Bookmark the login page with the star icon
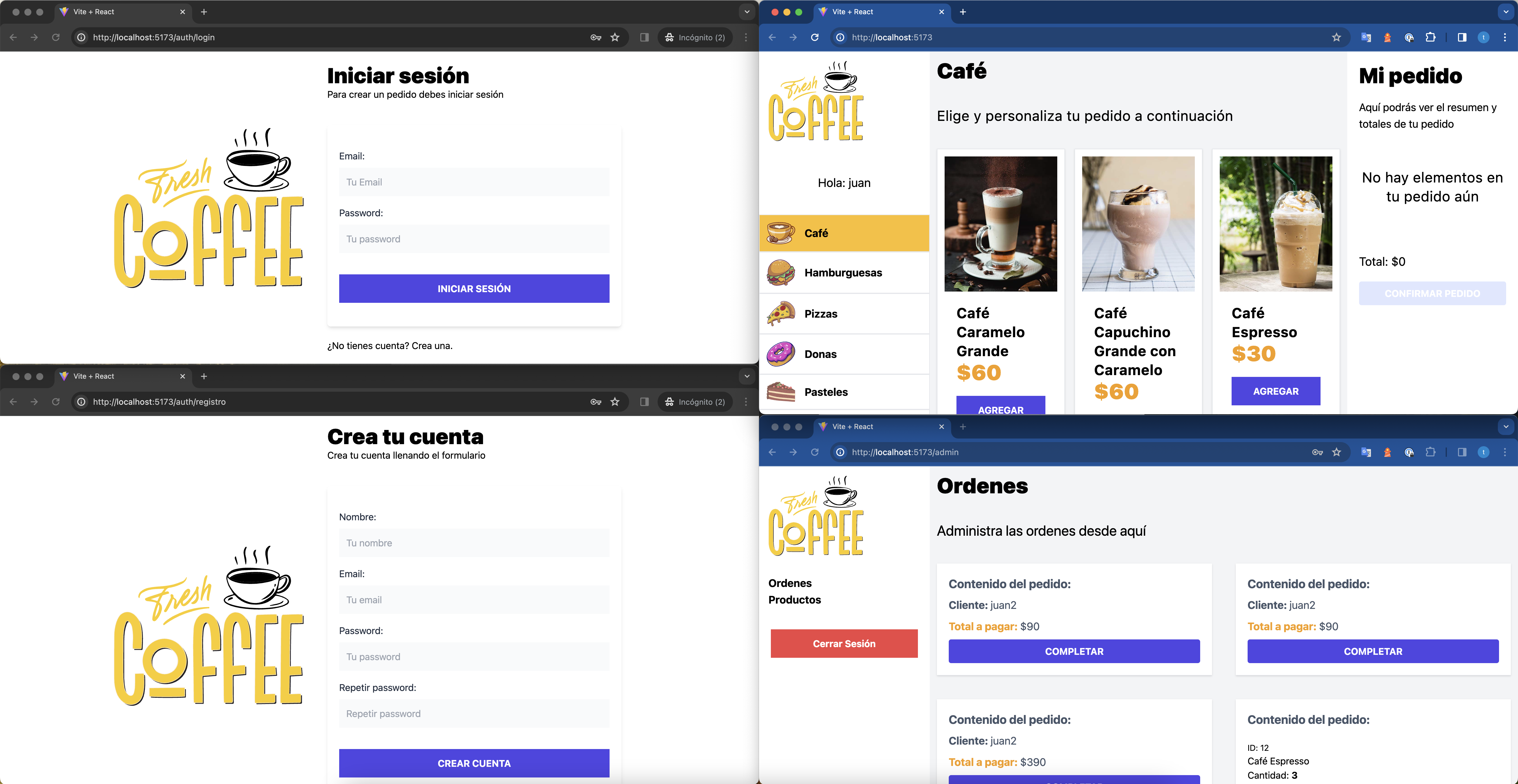 pos(615,37)
